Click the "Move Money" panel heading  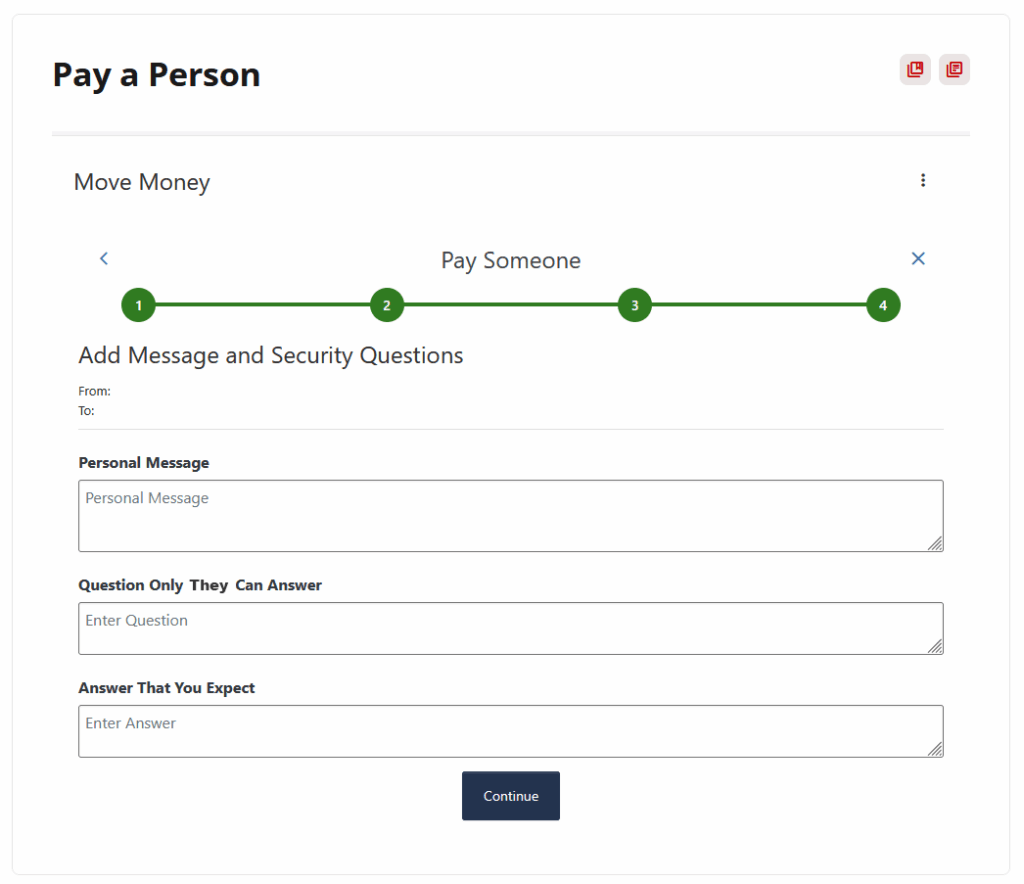(x=142, y=182)
